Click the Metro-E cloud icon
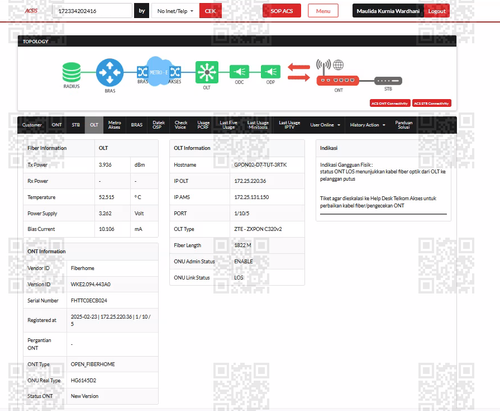Image resolution: width=500 pixels, height=411 pixels. point(159,71)
